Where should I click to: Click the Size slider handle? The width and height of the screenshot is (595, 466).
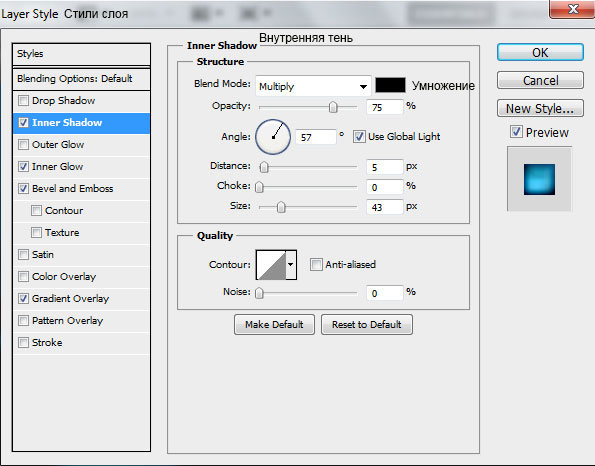pos(281,207)
